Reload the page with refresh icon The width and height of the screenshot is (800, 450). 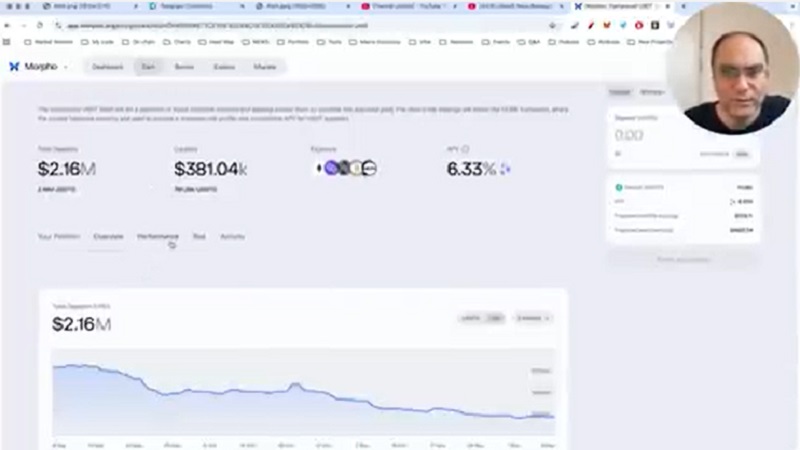click(40, 25)
